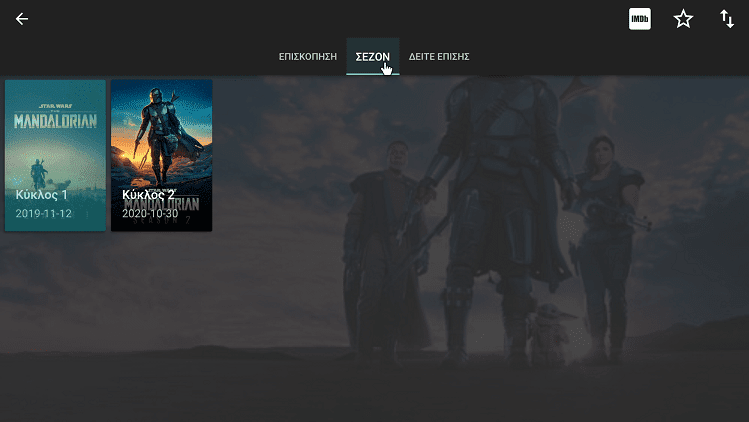Image resolution: width=749 pixels, height=422 pixels.
Task: Open the ΔΕΙΤΕ ΕΠΙΣΗΣ tab
Action: click(439, 56)
